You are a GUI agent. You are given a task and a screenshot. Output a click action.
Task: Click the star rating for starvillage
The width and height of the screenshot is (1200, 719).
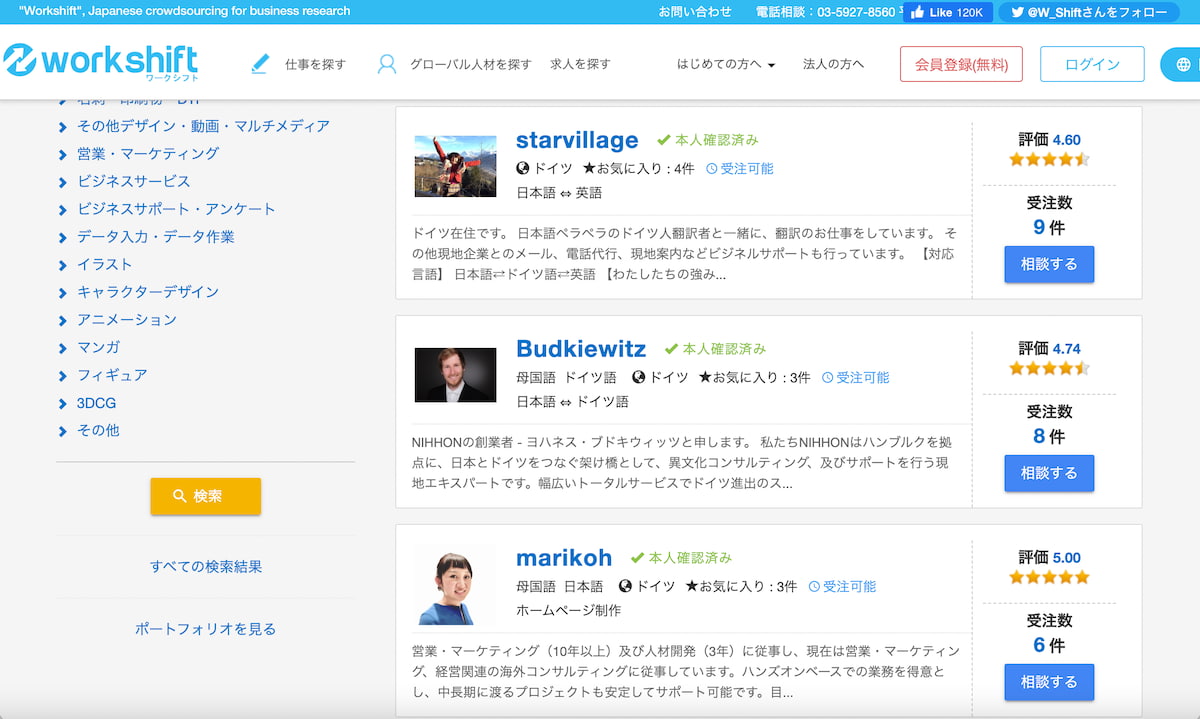tap(1048, 159)
